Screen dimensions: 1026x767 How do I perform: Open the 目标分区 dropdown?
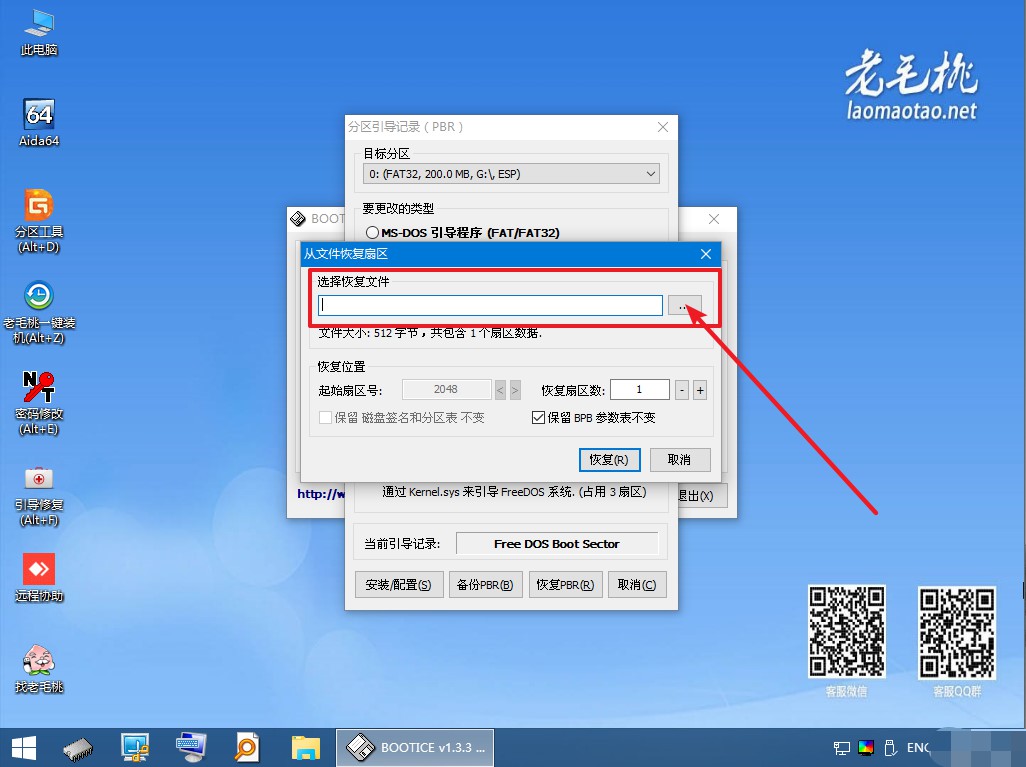[511, 174]
